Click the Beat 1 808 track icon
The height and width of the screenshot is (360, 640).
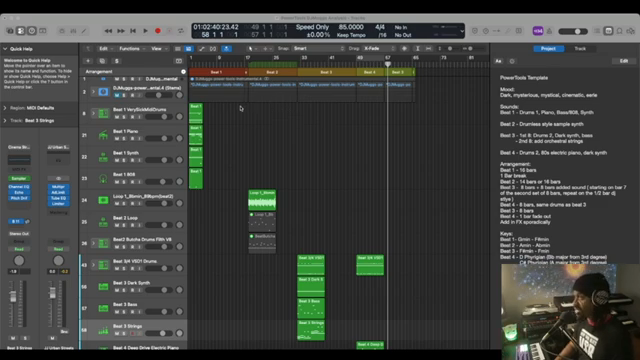[x=103, y=178]
